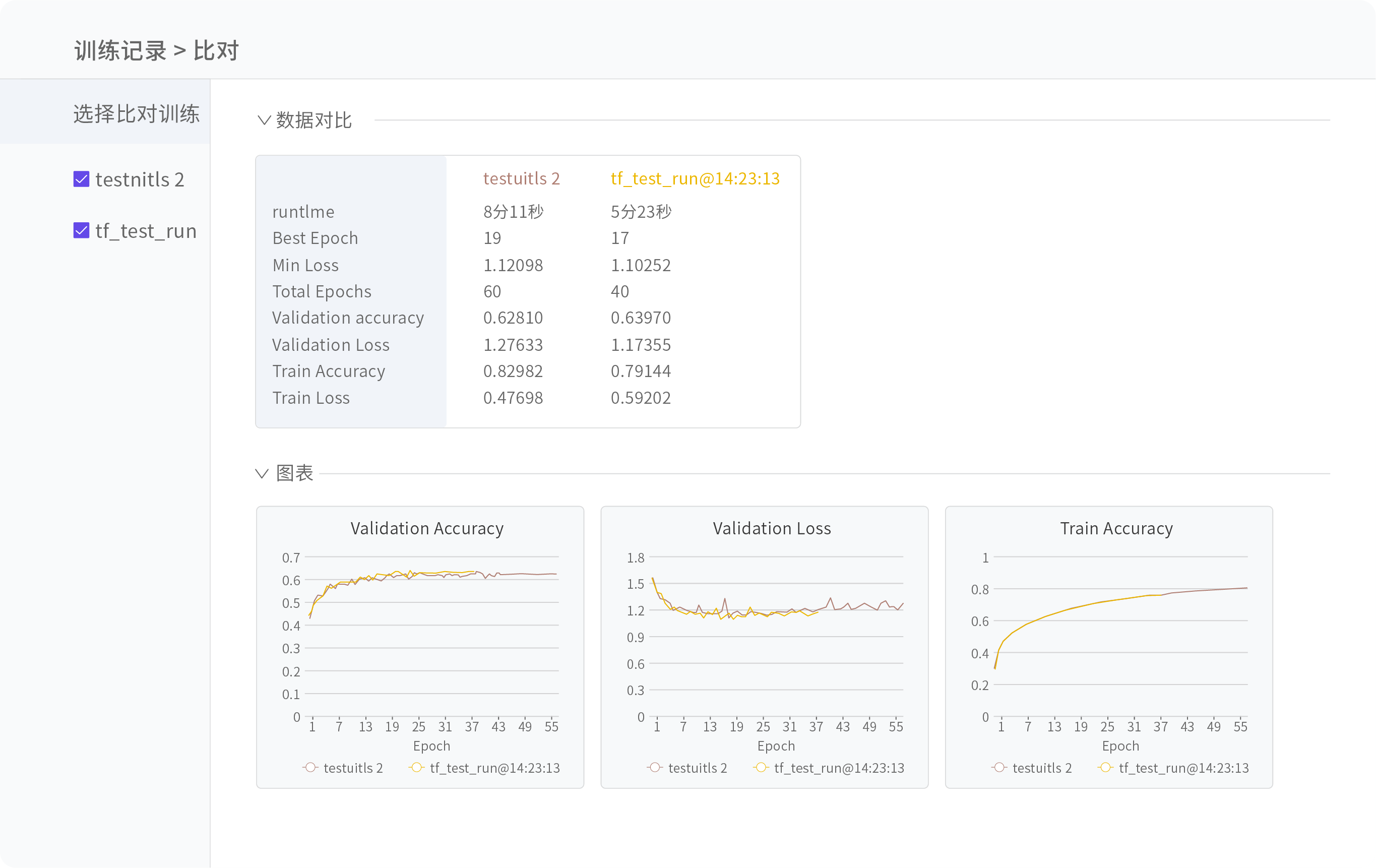Click the Epoch axis label in Validation Accuracy chart
The width and height of the screenshot is (1376, 868).
coord(431,746)
